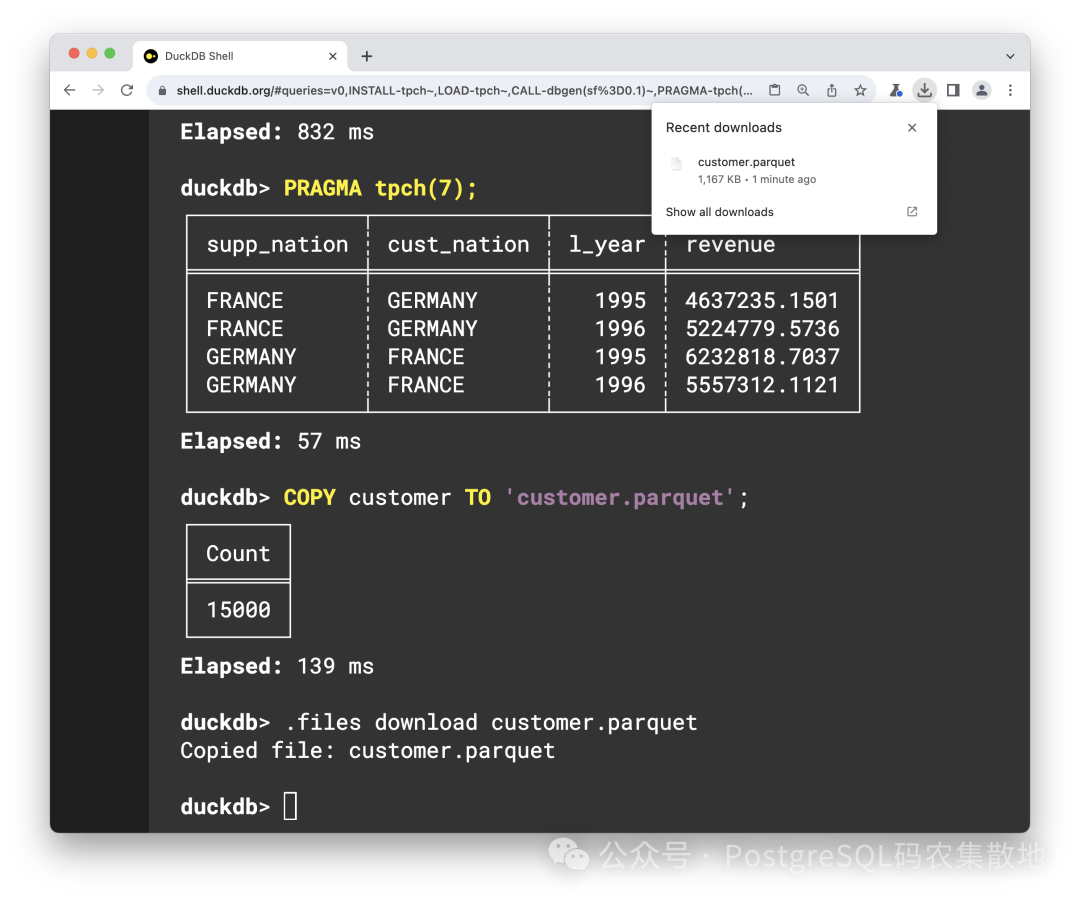Click the DuckDB favicon on the tab
Viewport: 1080px width, 899px height.
pos(149,56)
